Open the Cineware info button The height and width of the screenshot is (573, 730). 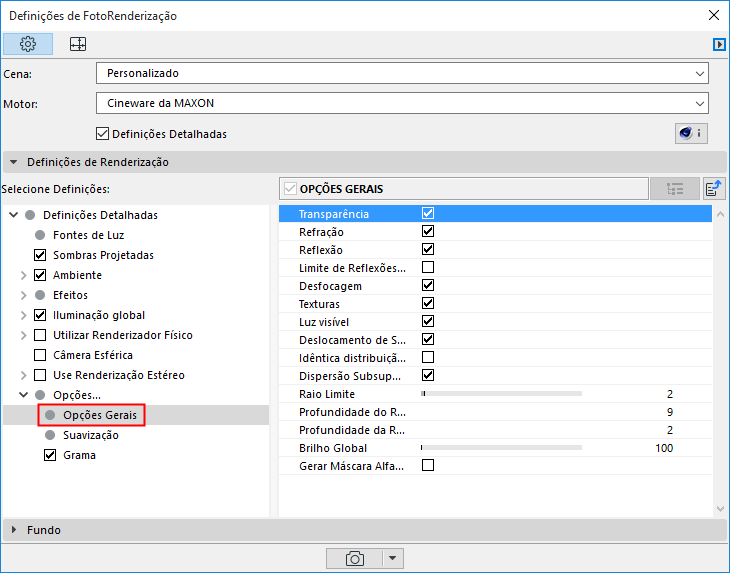[691, 134]
